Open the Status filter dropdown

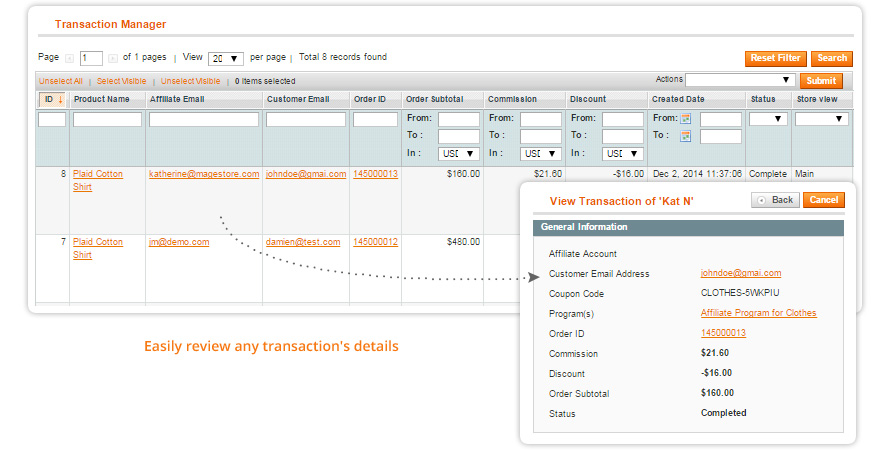pyautogui.click(x=768, y=119)
